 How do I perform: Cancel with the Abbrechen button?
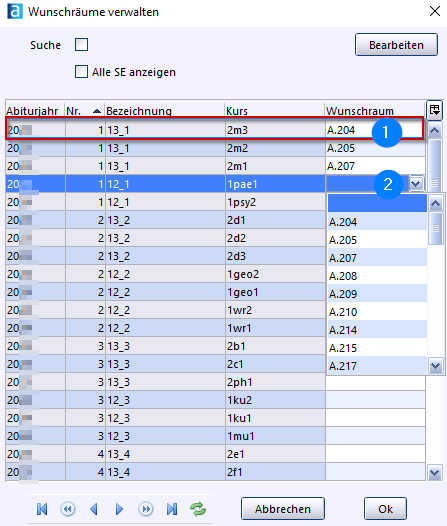pos(283,509)
